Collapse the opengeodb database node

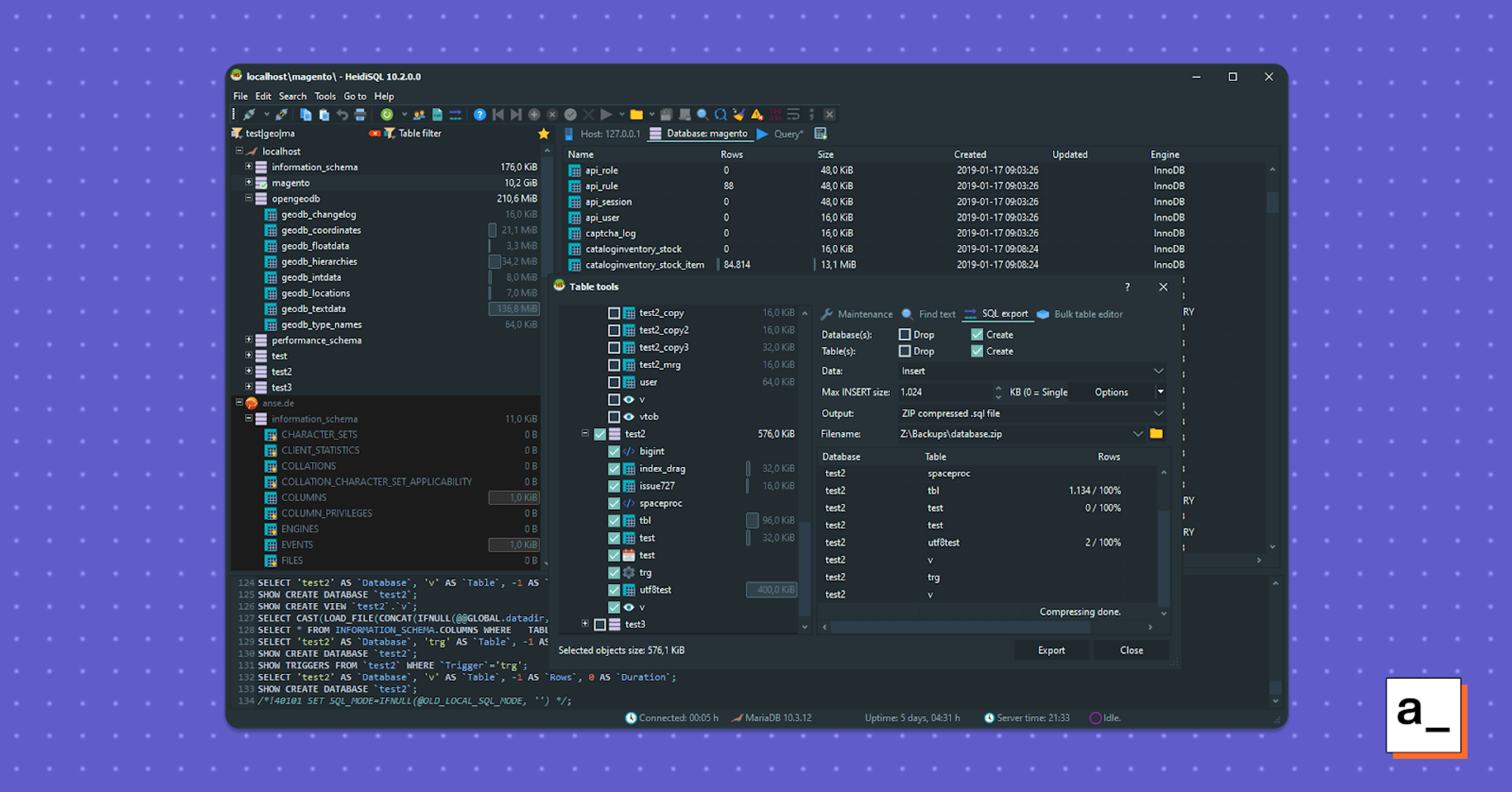coord(249,199)
